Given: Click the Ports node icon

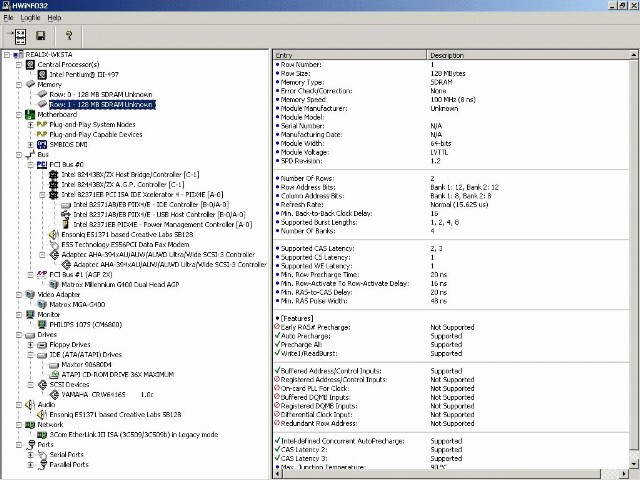Looking at the screenshot, I should 30,444.
